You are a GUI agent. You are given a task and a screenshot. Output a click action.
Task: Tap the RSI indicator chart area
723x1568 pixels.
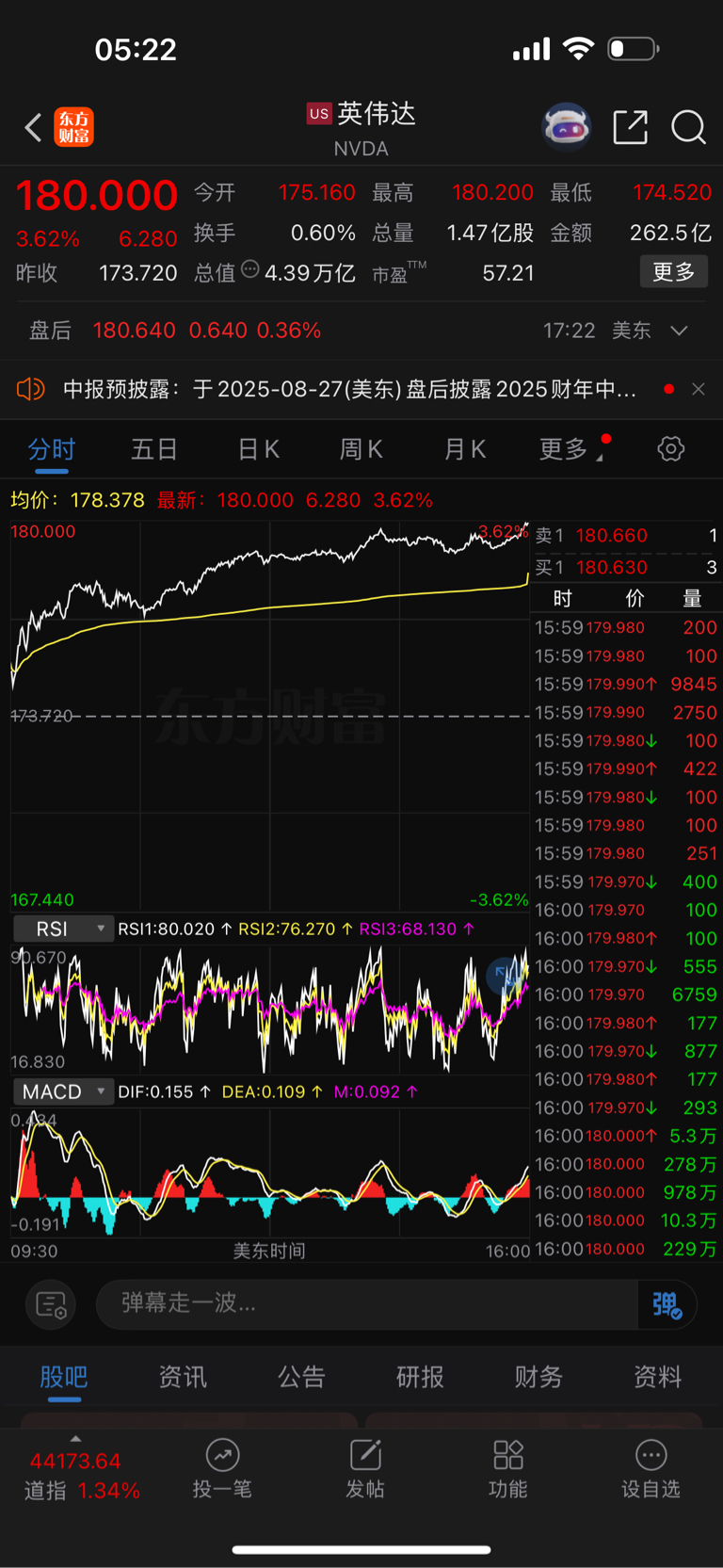[270, 1010]
